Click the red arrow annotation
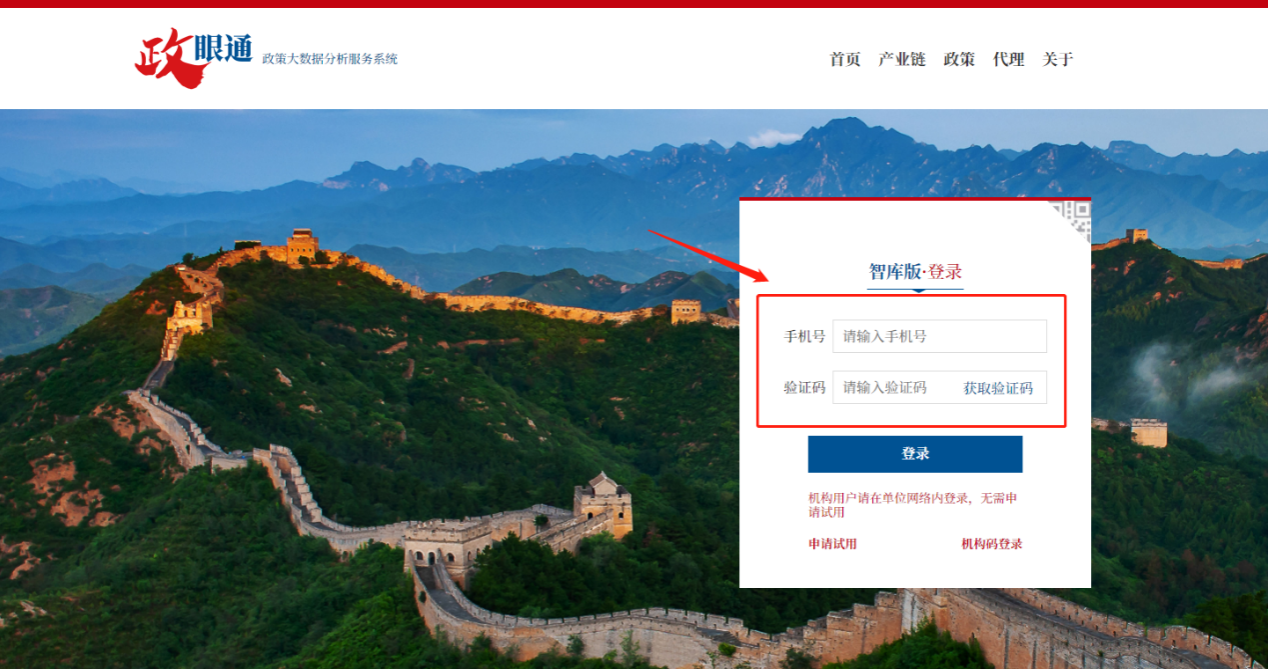The image size is (1268, 669). (708, 256)
